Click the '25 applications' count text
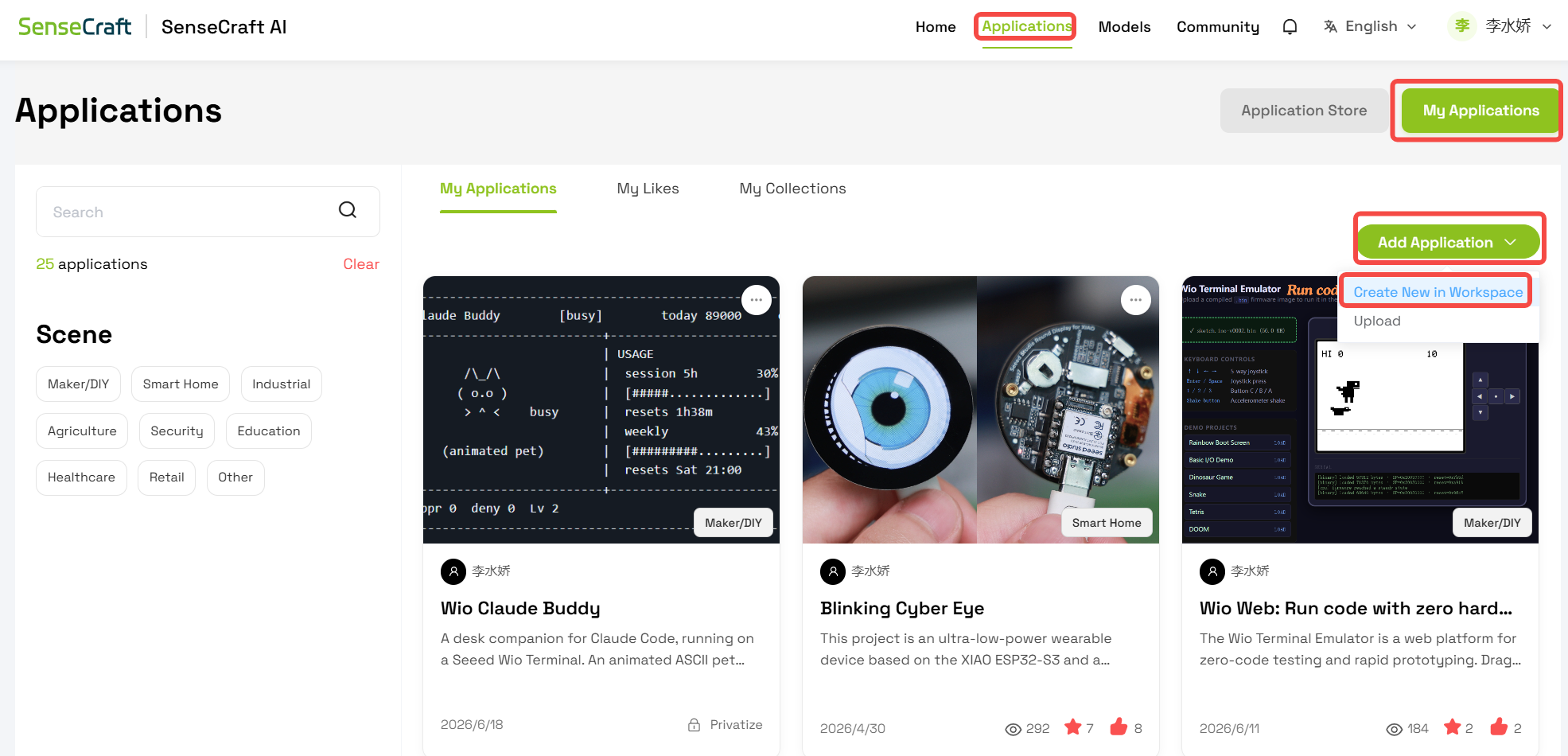 (91, 264)
